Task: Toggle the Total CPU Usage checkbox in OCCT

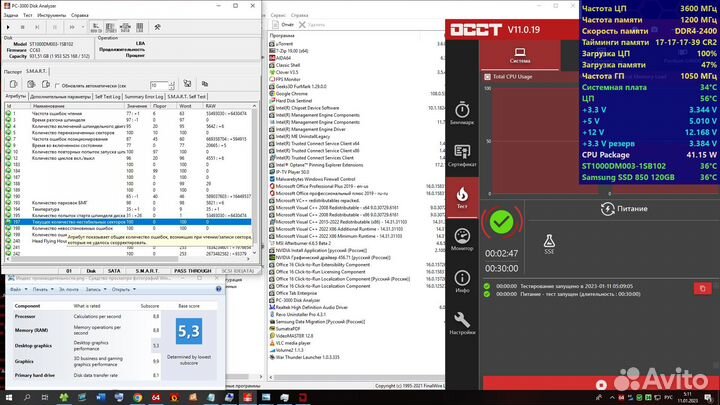Action: [x=488, y=77]
